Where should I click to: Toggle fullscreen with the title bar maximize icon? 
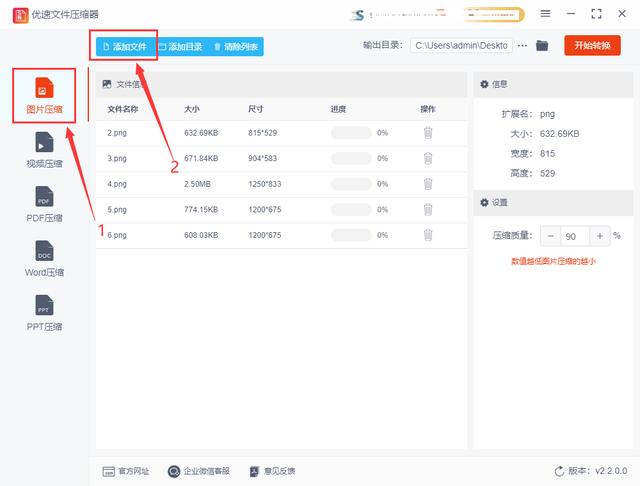(x=596, y=13)
